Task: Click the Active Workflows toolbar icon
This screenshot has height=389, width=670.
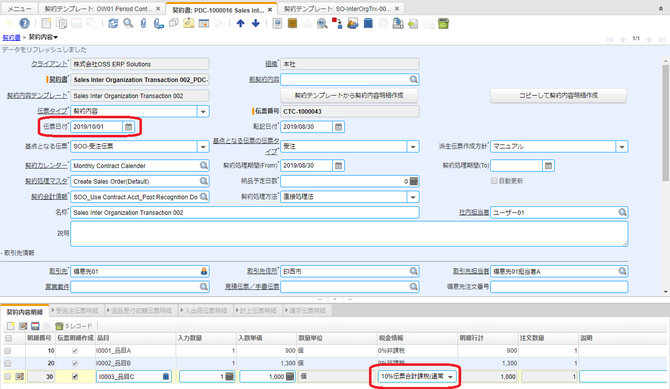Action: coord(338,24)
